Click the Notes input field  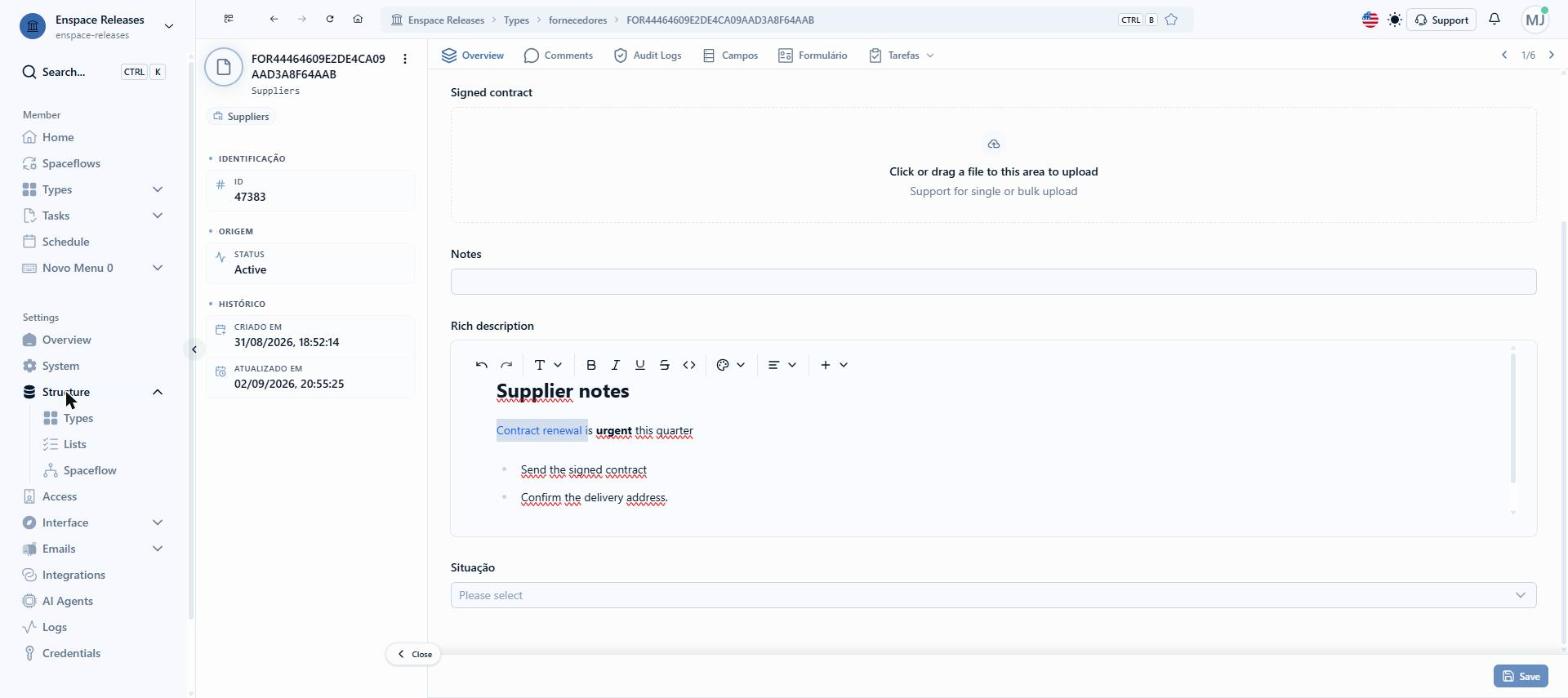(x=993, y=282)
